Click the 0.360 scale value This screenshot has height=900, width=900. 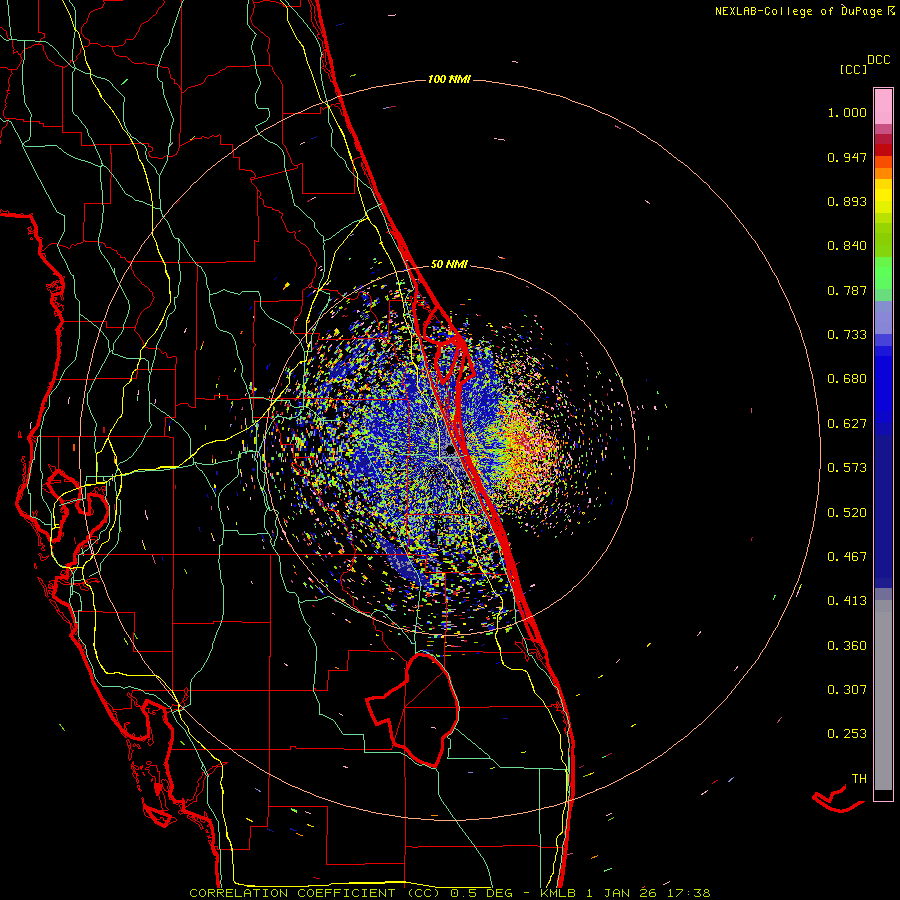(x=847, y=646)
